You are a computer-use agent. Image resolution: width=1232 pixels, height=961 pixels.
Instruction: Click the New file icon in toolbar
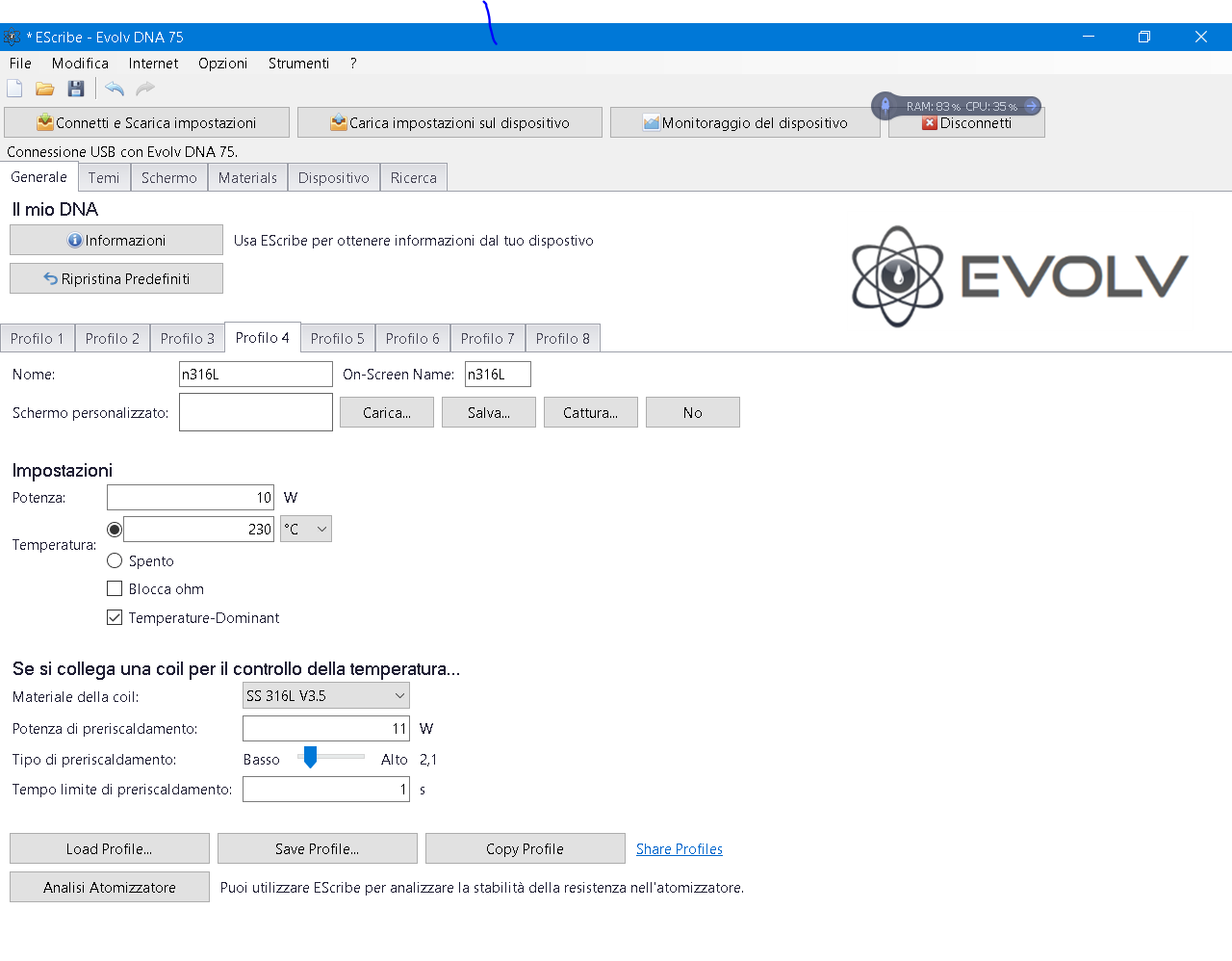pos(14,89)
